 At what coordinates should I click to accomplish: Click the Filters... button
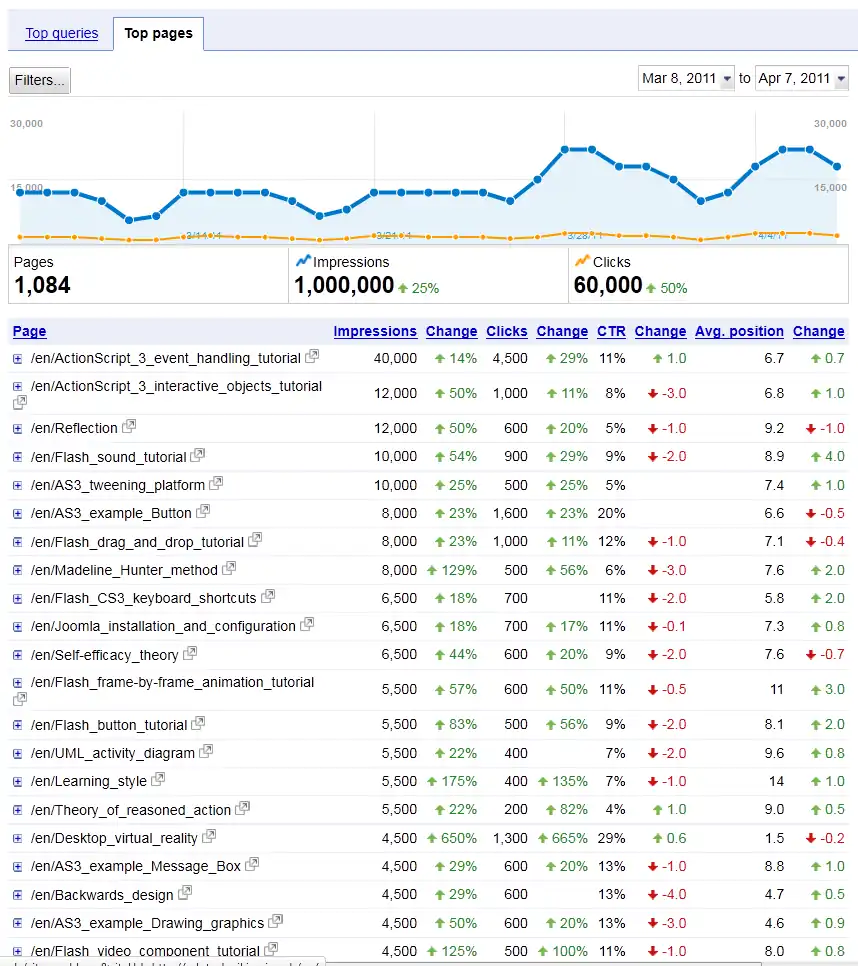[x=40, y=80]
